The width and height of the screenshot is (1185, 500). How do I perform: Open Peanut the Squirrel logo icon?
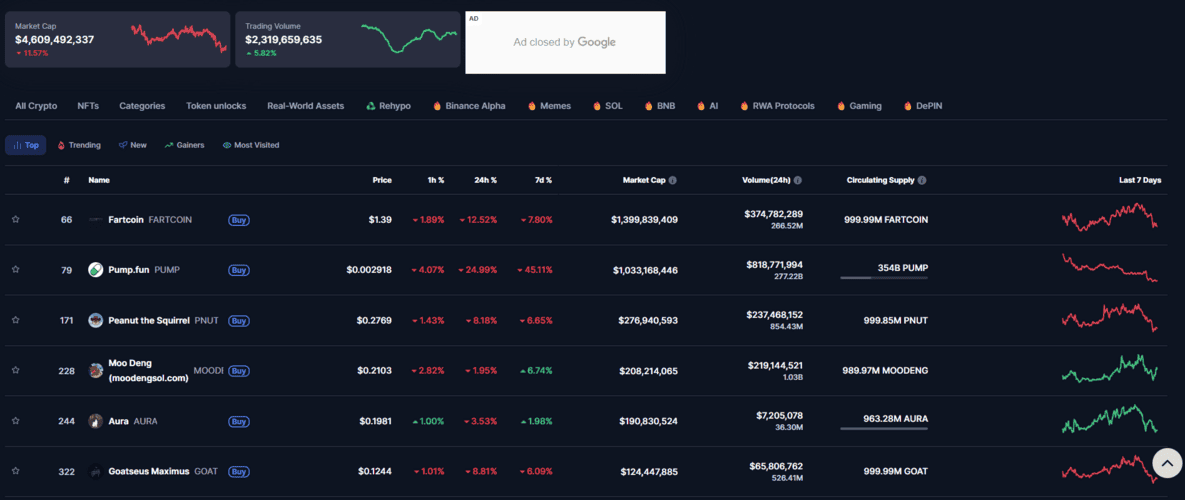95,320
